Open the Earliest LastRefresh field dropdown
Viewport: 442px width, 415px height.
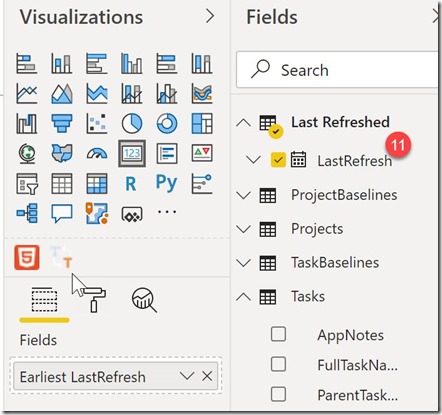pos(187,376)
